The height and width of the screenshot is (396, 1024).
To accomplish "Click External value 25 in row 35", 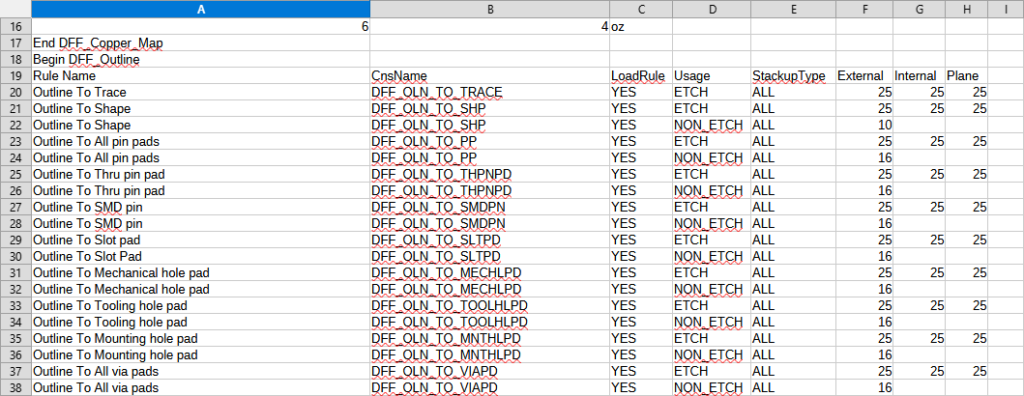I will 865,338.
